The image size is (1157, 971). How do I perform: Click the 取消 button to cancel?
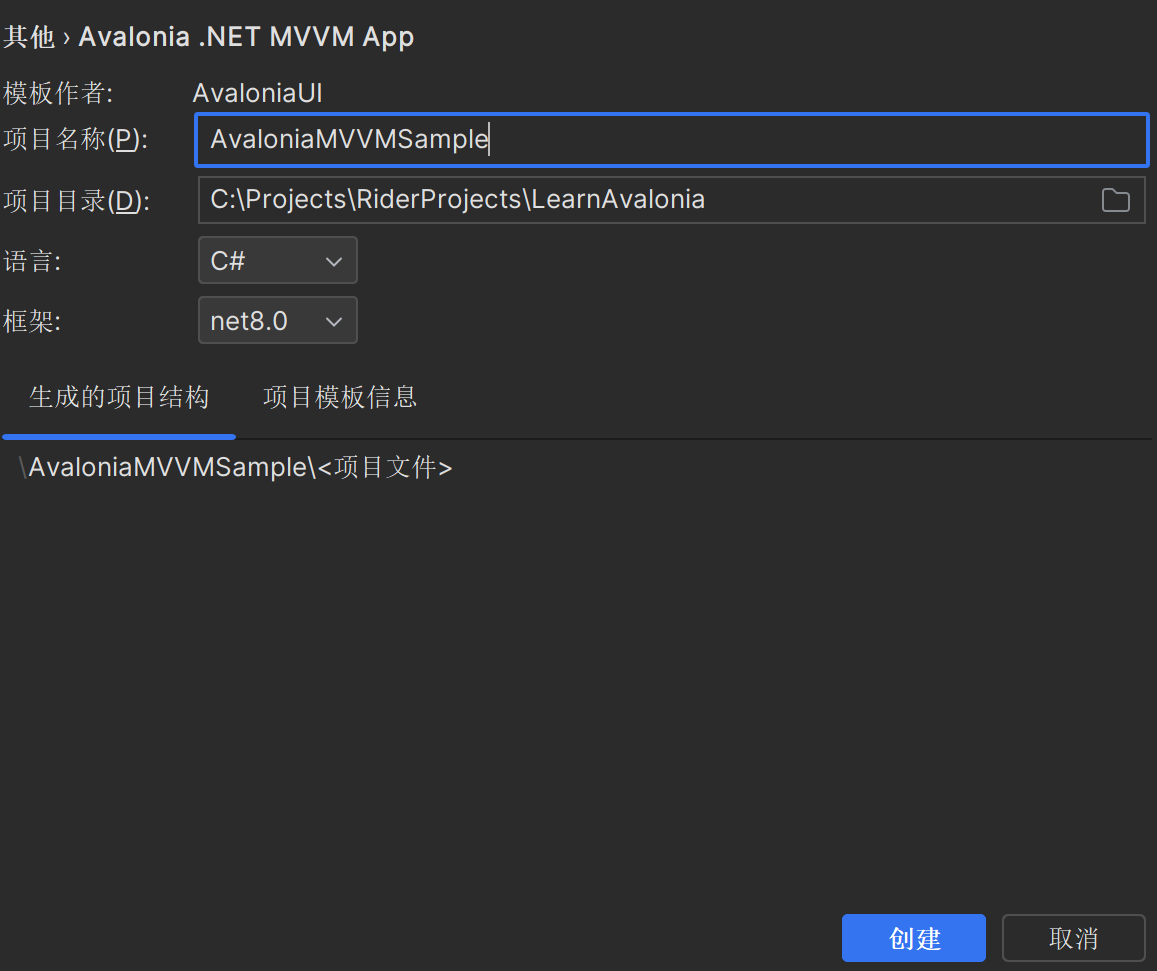pyautogui.click(x=1073, y=938)
